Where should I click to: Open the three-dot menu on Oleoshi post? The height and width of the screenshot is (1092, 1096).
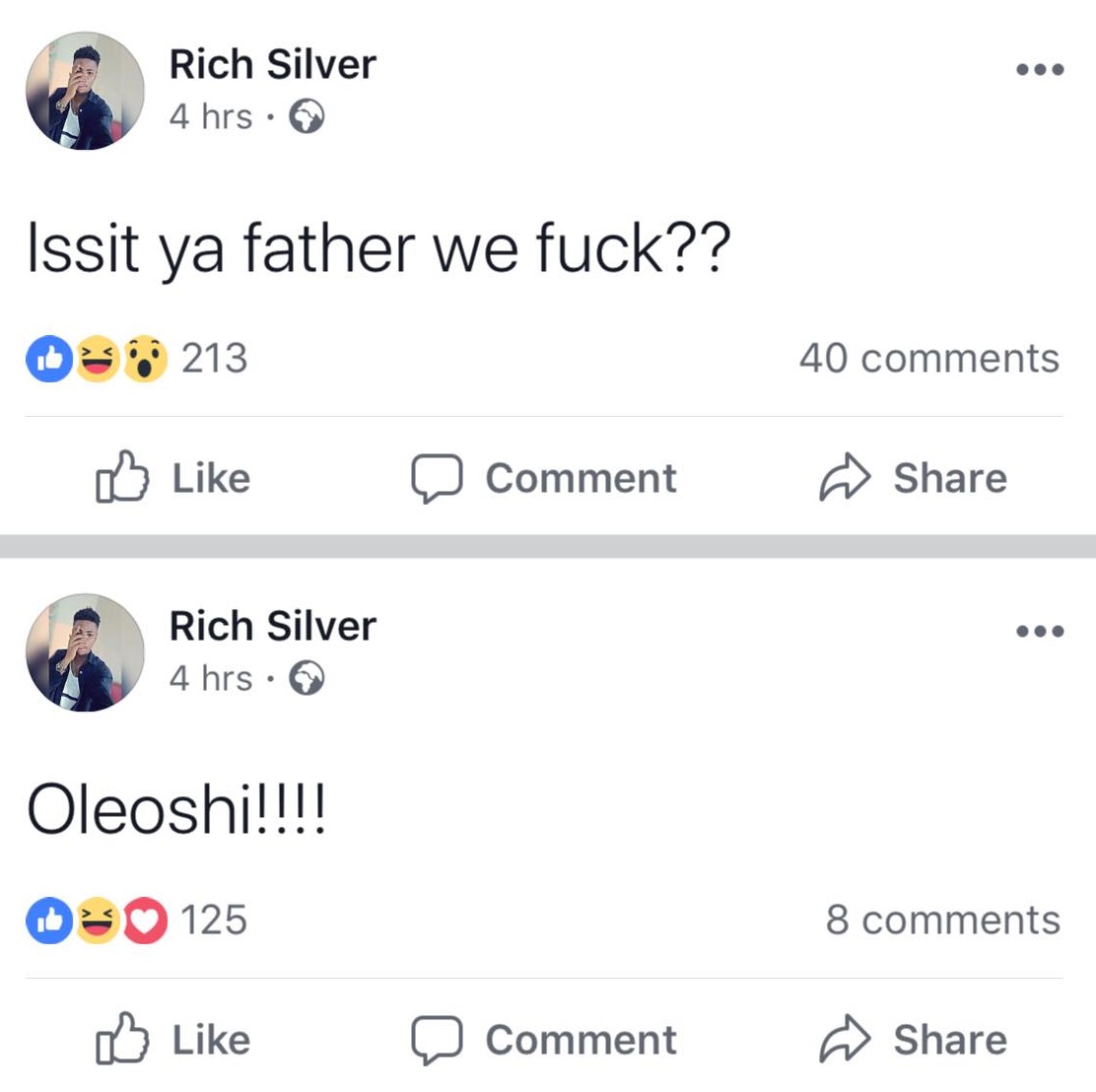pos(1040,632)
